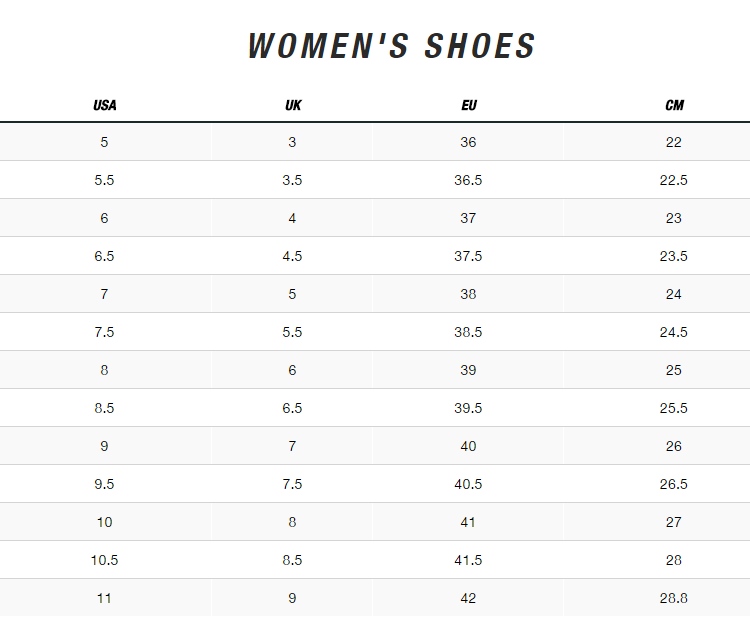Select the 24.5 CM cell

click(x=674, y=332)
